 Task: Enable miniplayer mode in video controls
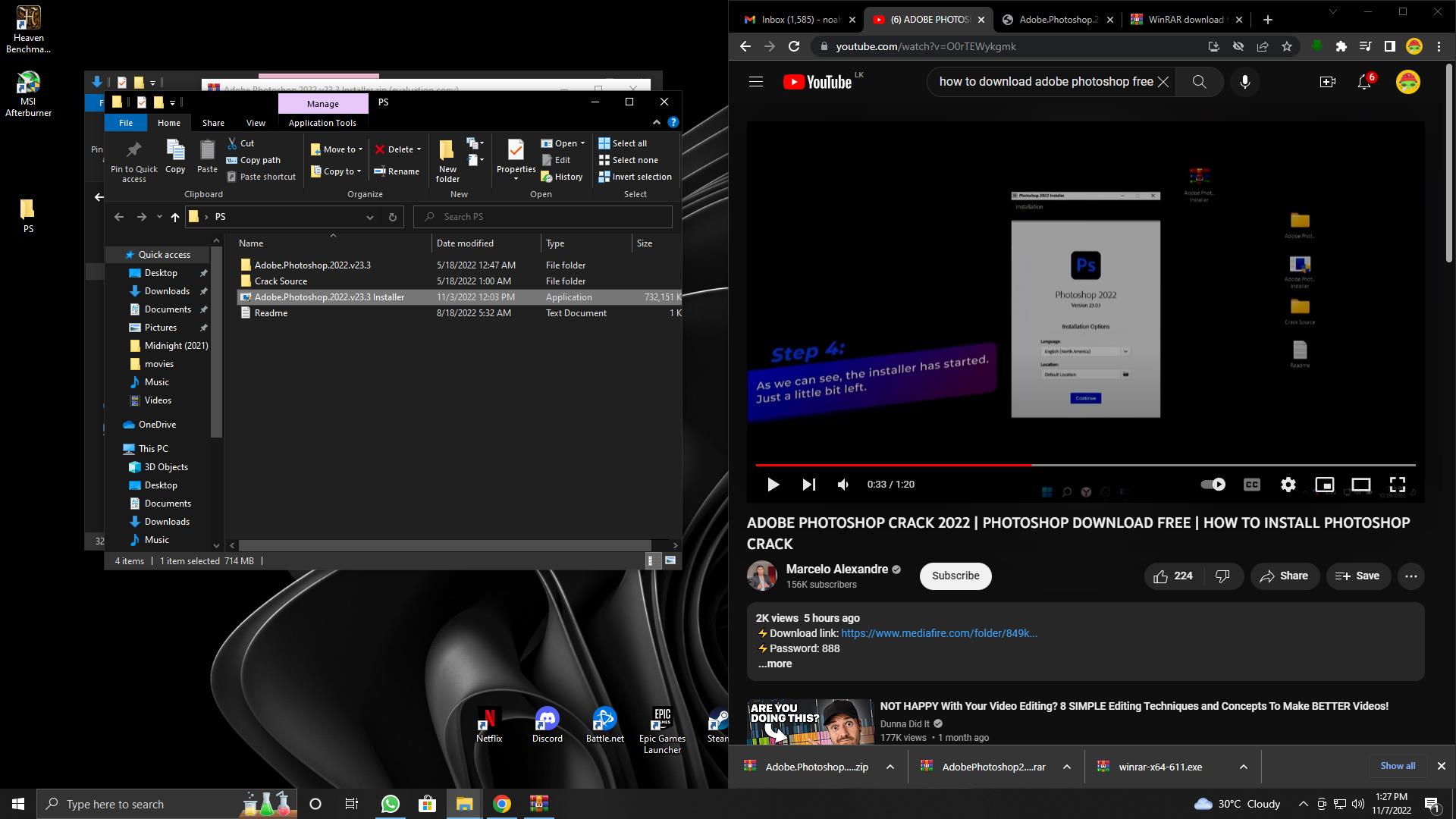(1324, 485)
